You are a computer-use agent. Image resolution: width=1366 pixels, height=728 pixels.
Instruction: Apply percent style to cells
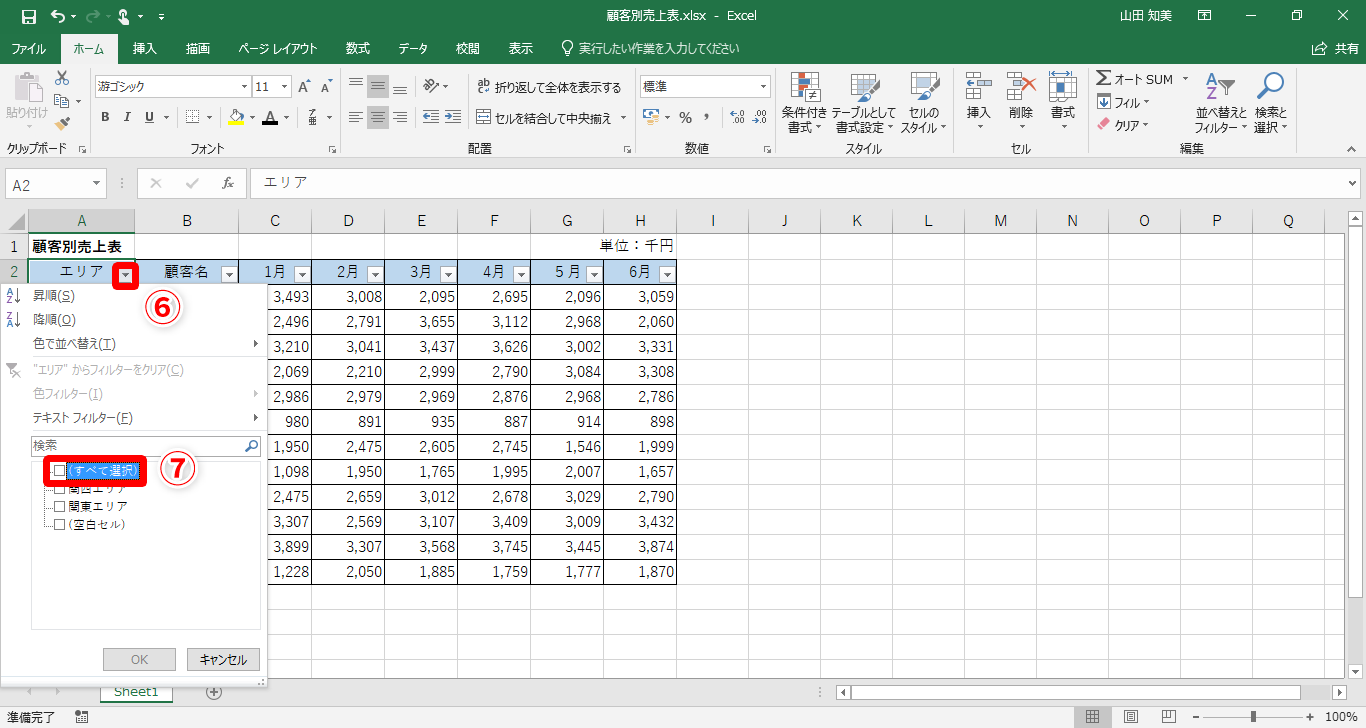click(686, 117)
